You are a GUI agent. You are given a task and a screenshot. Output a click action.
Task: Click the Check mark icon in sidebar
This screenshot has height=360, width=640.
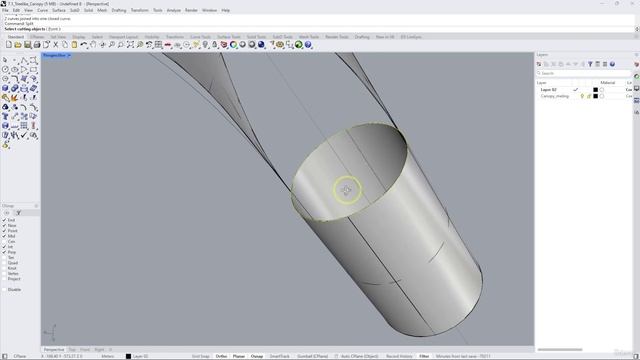point(24,135)
